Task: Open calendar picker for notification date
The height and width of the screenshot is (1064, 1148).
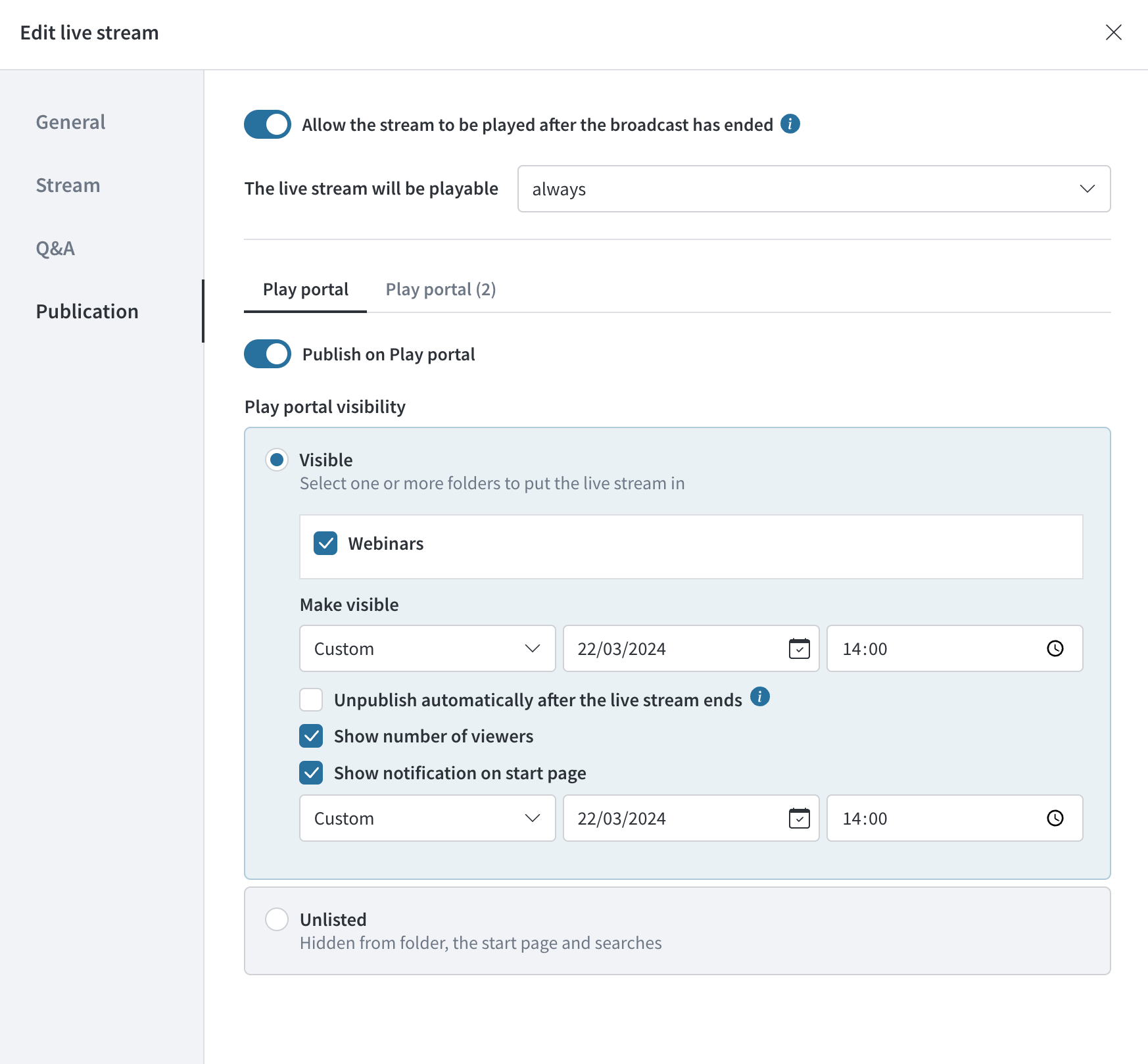Action: tap(799, 818)
